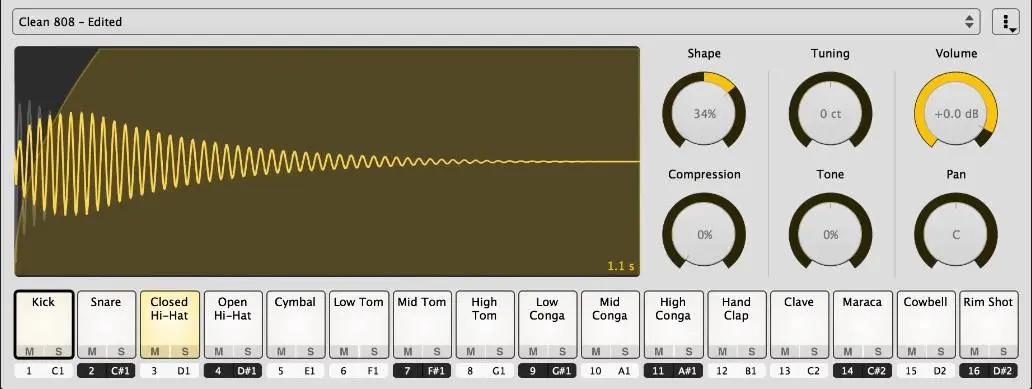Image resolution: width=1032 pixels, height=389 pixels.
Task: Mute the Rim Shot pad
Action: tap(974, 351)
